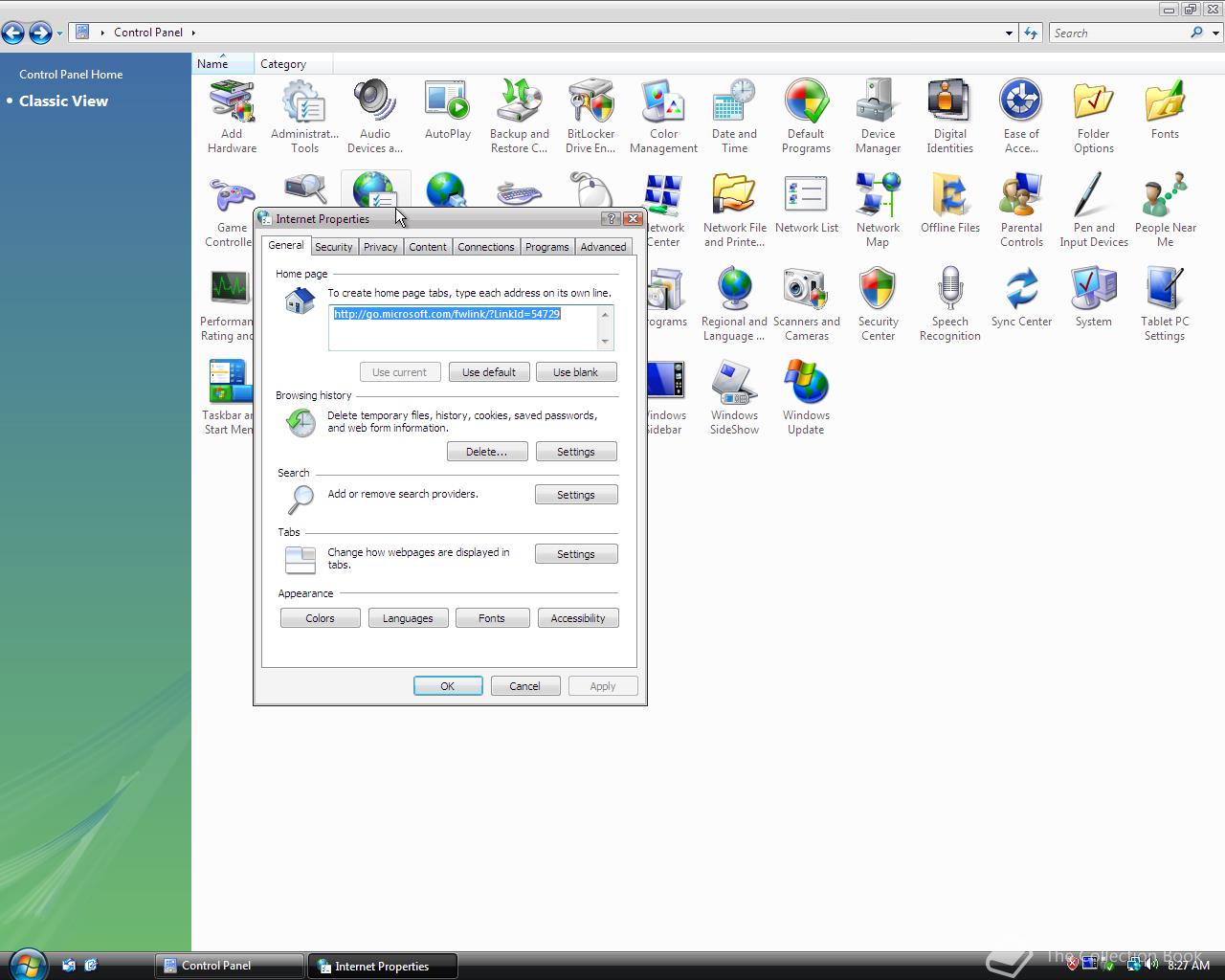
Task: Click Use blank home page button
Action: point(575,372)
